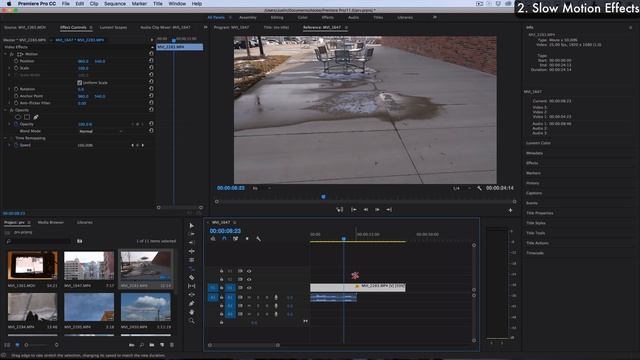
Task: Select the Zoom tool magnifier
Action: [191, 321]
